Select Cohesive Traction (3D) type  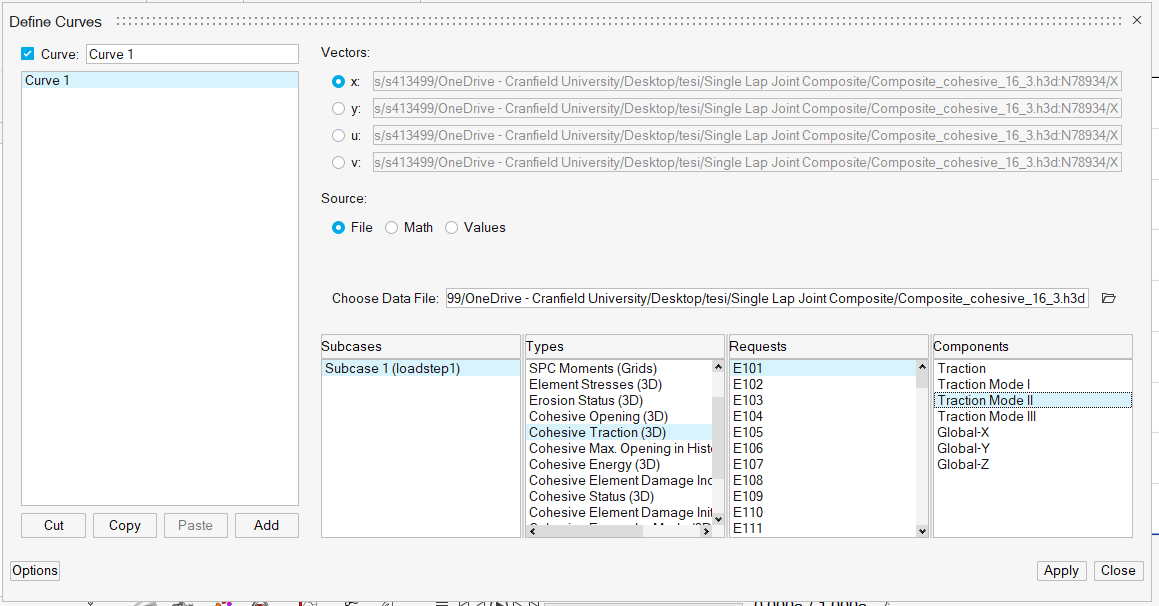(x=619, y=432)
